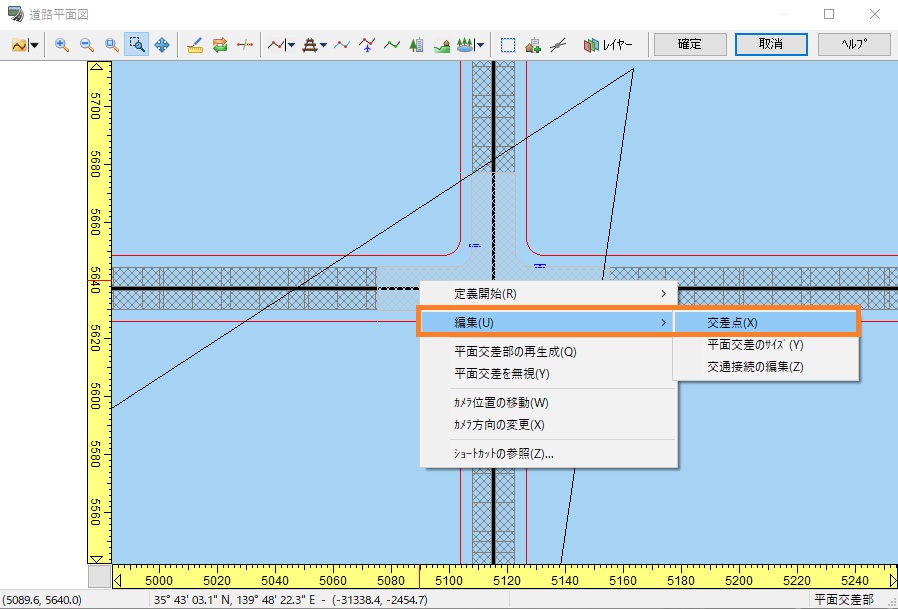The height and width of the screenshot is (609, 898).
Task: Click the zoom in magnifier icon
Action: pos(62,45)
